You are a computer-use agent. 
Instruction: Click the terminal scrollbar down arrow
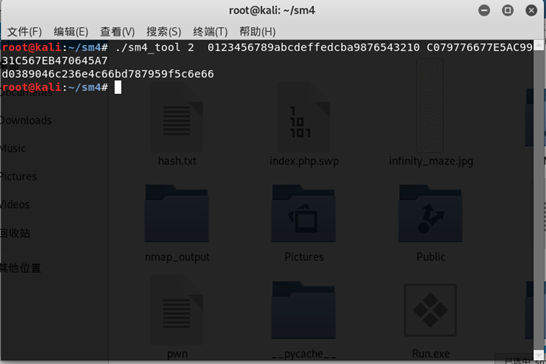click(539, 355)
